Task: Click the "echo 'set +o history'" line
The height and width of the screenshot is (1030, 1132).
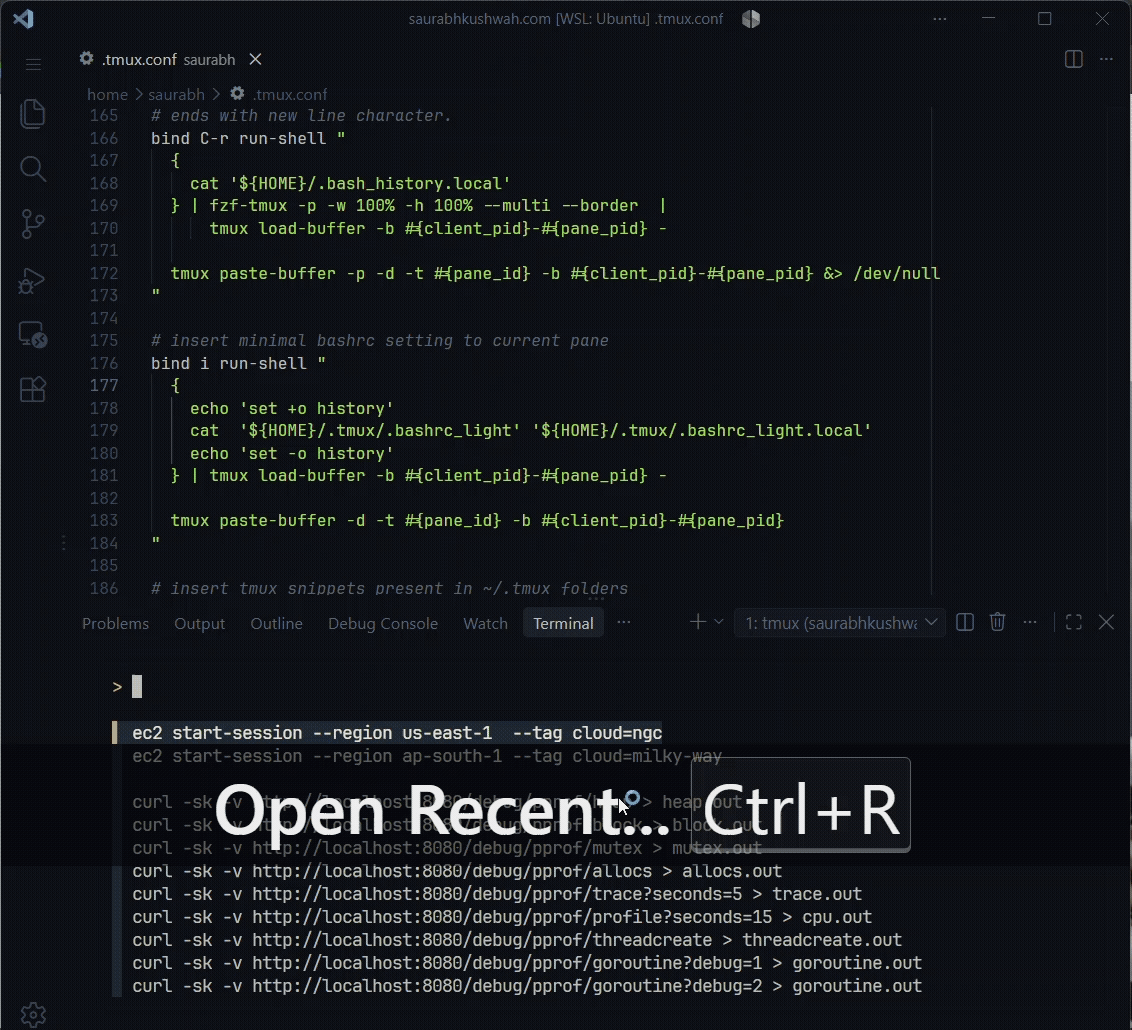Action: pos(292,409)
